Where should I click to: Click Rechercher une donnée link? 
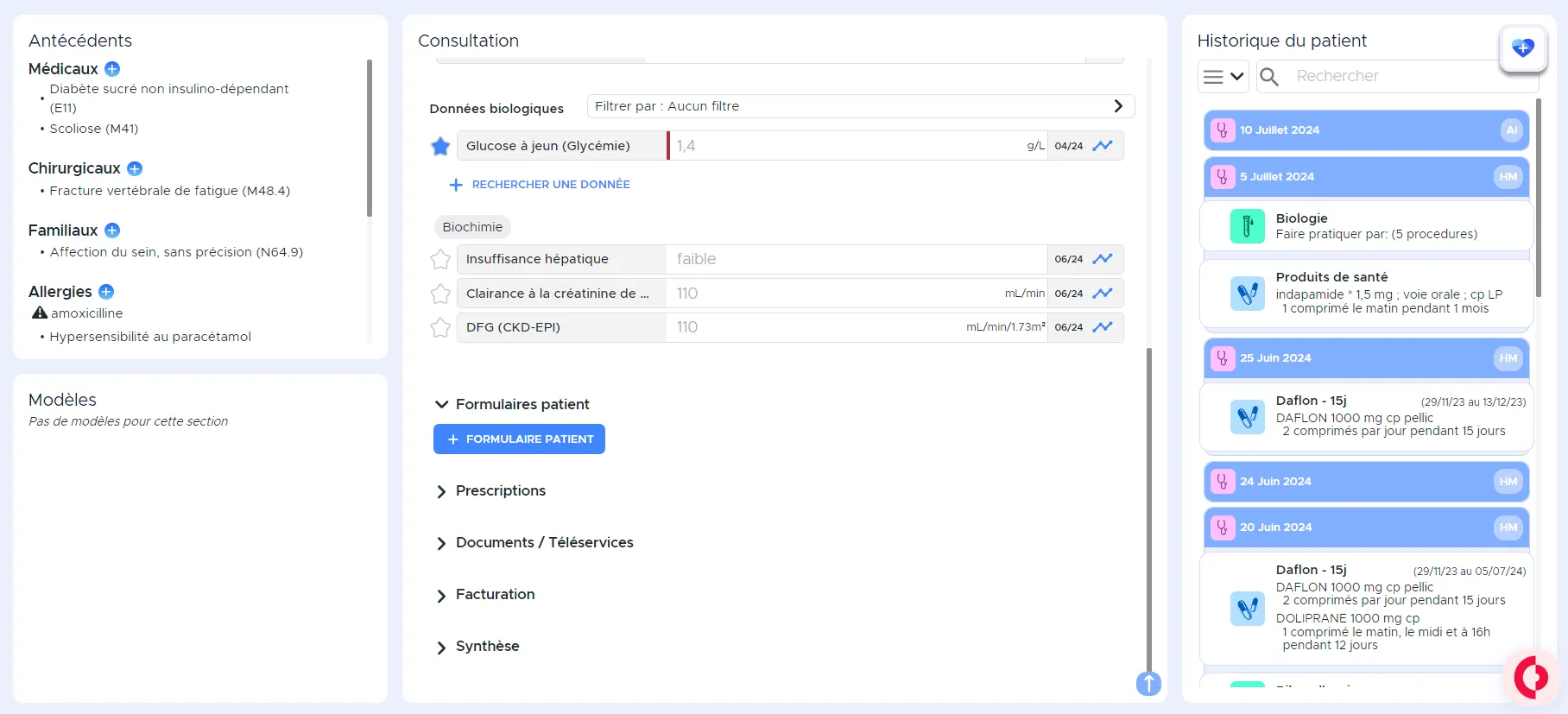coord(540,185)
